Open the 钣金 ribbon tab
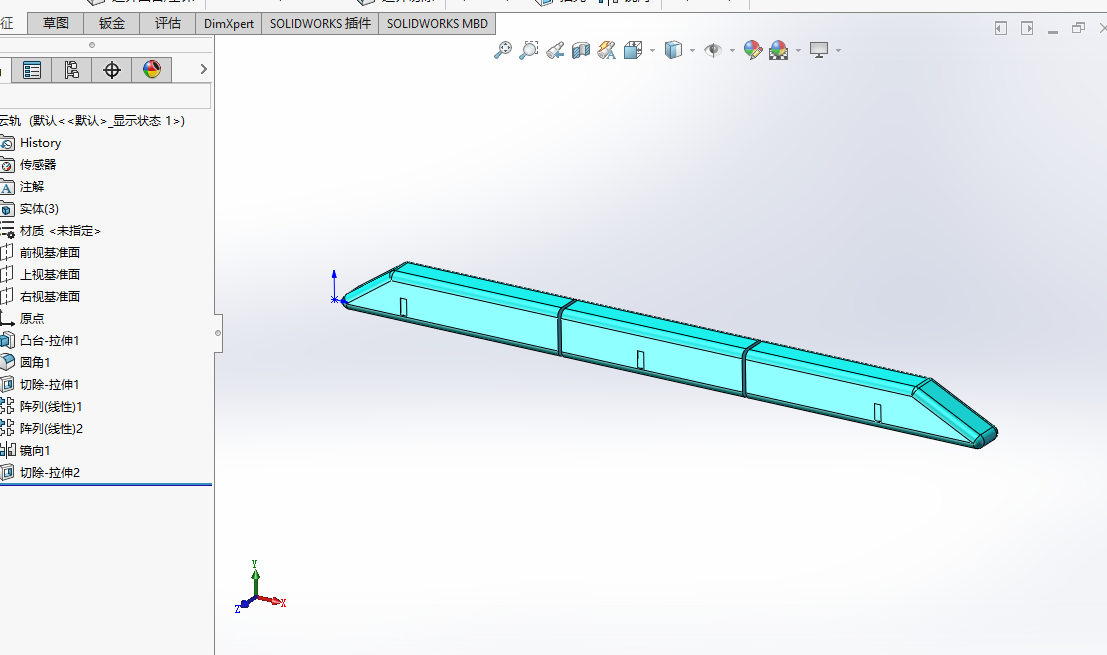Screen dimensions: 1107x655 click(112, 23)
